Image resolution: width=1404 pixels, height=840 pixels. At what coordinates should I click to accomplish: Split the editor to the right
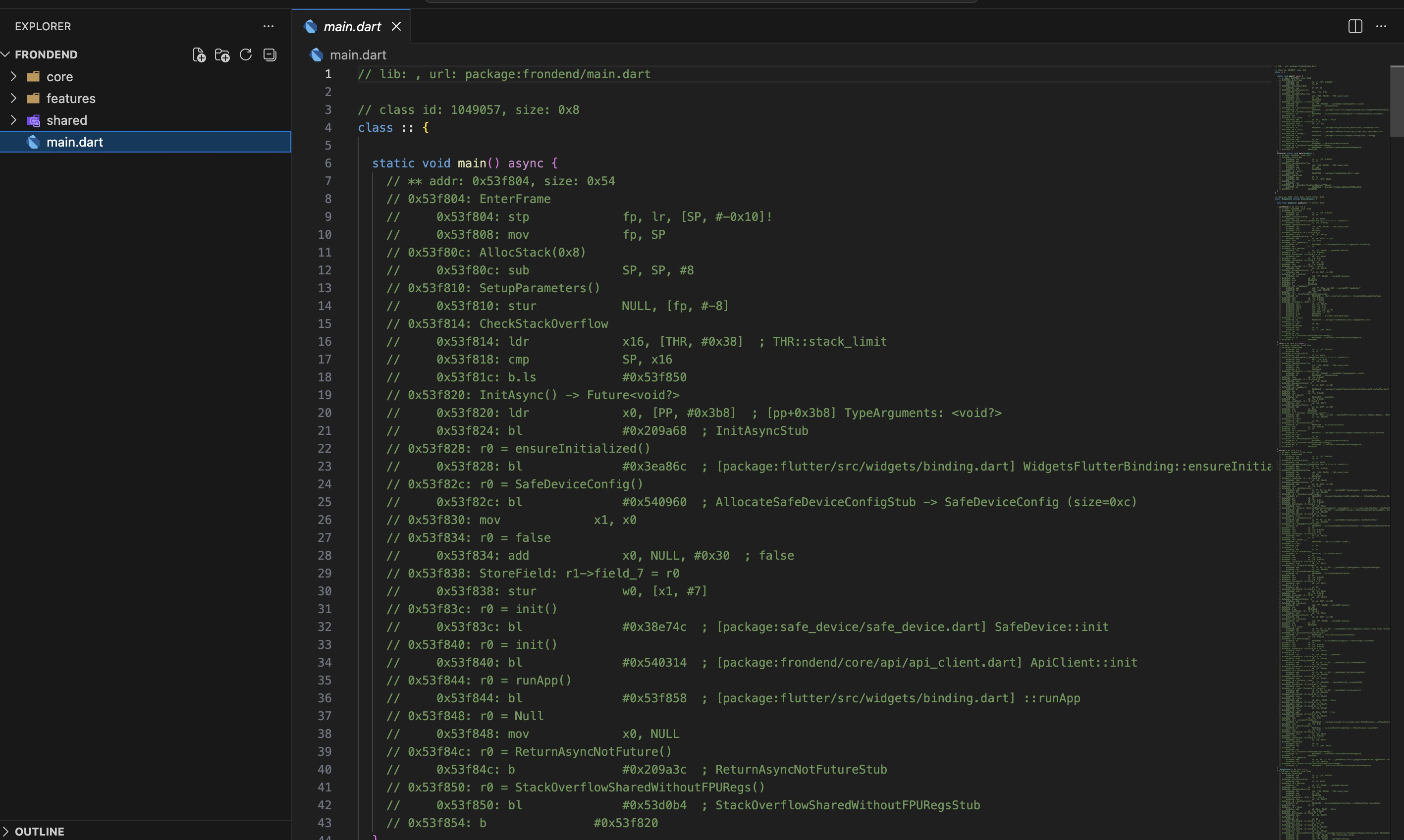click(1355, 26)
